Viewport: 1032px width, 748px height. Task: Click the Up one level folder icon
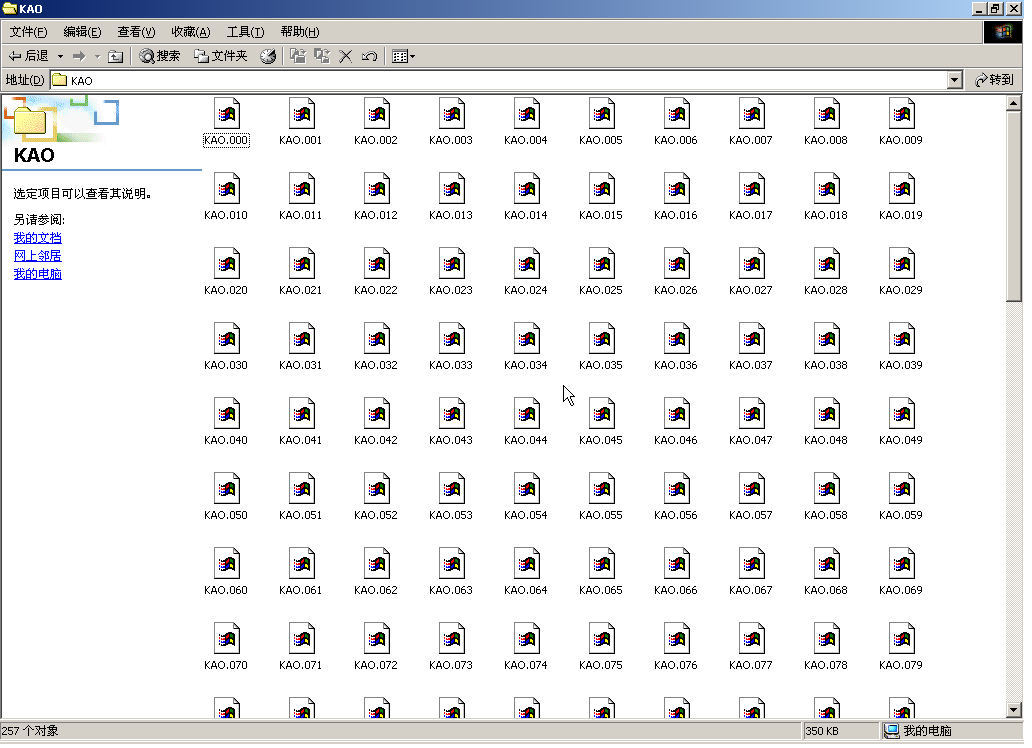115,56
